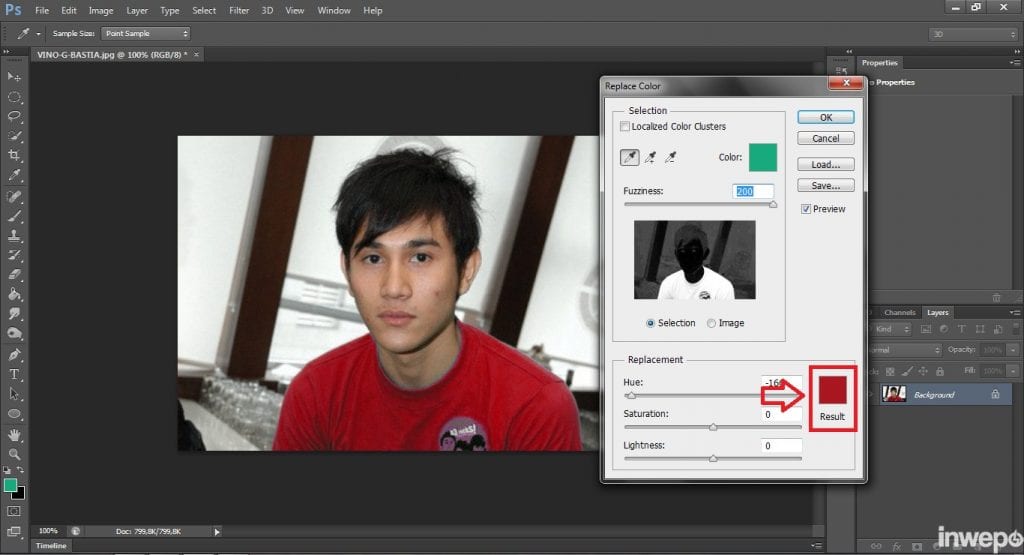Click the Add to Sample eyedropper
1024x555 pixels.
[x=651, y=157]
